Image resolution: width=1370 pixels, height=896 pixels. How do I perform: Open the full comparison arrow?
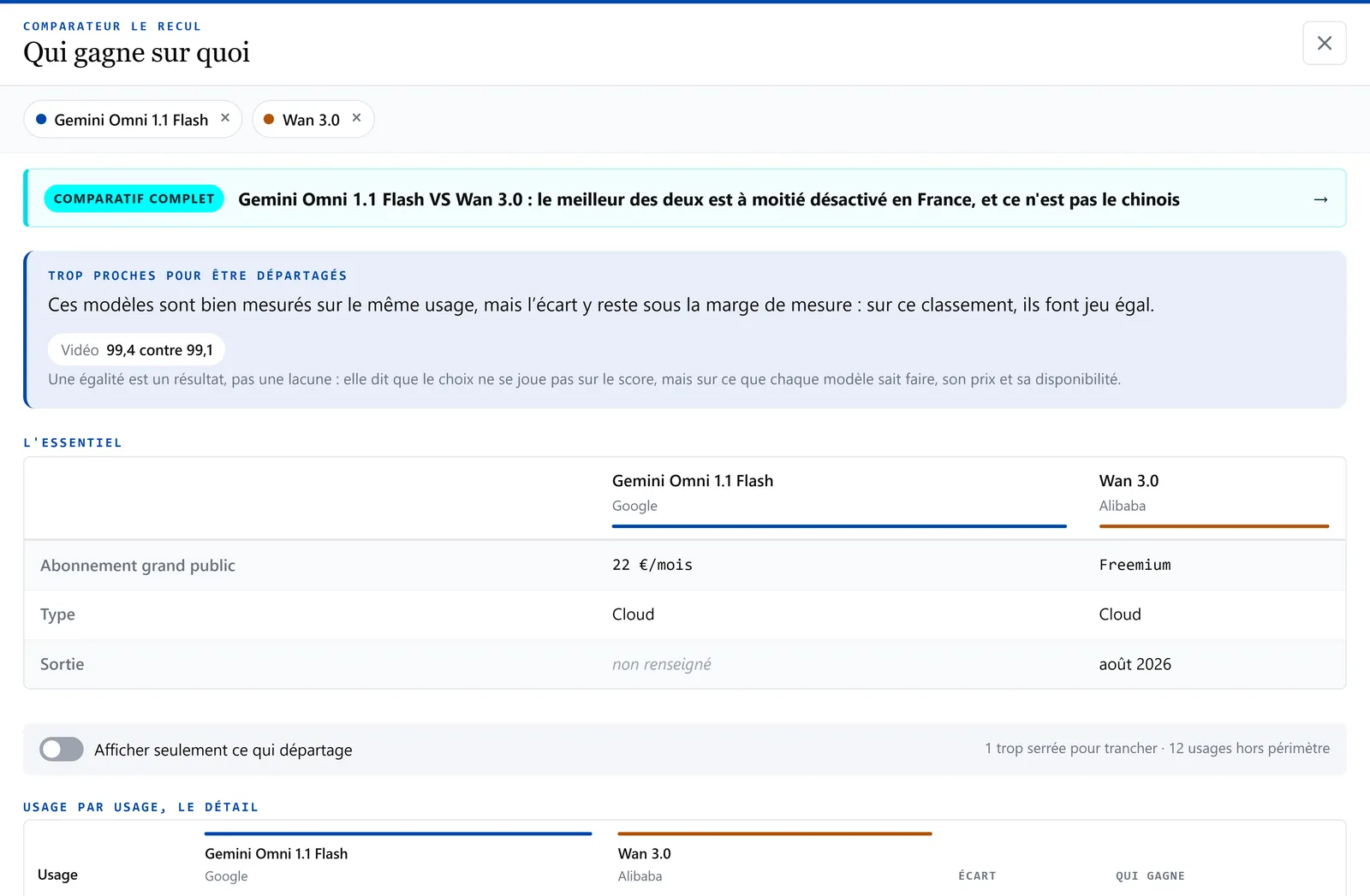[x=1320, y=199]
